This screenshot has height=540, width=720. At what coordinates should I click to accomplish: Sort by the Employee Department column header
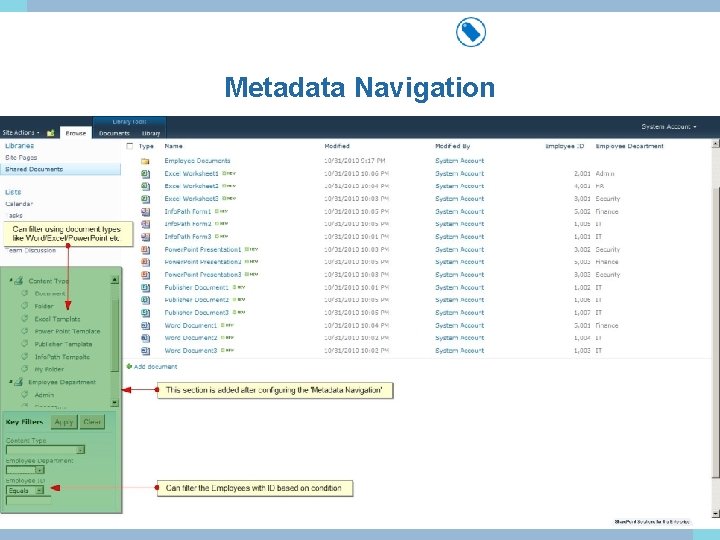630,146
